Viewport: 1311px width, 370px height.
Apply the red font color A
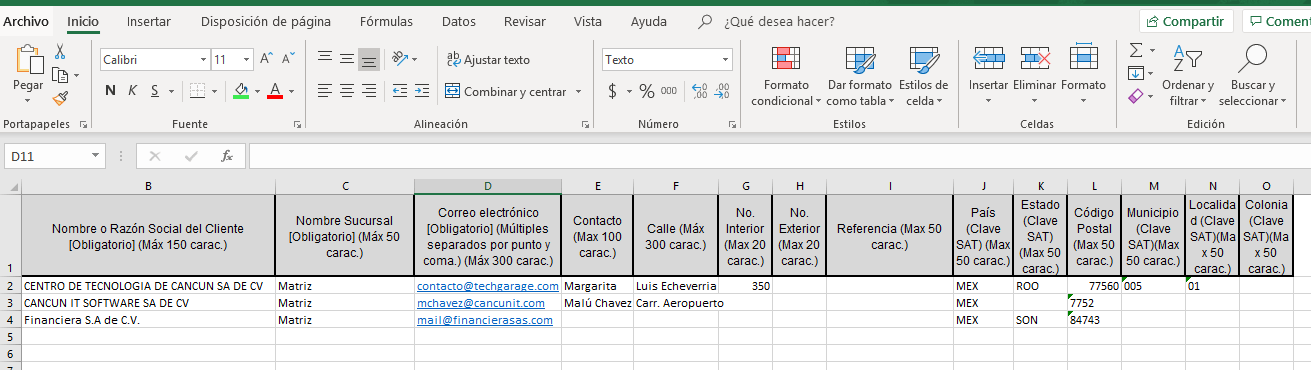[275, 91]
